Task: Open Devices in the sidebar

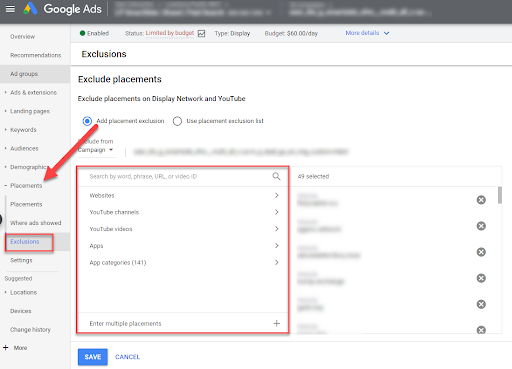Action: point(21,311)
